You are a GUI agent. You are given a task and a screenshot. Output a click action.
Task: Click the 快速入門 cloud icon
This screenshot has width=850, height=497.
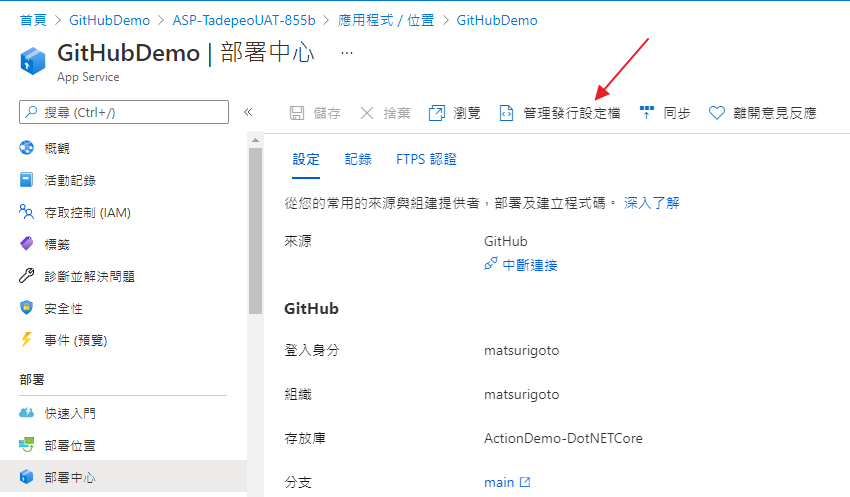(x=26, y=413)
